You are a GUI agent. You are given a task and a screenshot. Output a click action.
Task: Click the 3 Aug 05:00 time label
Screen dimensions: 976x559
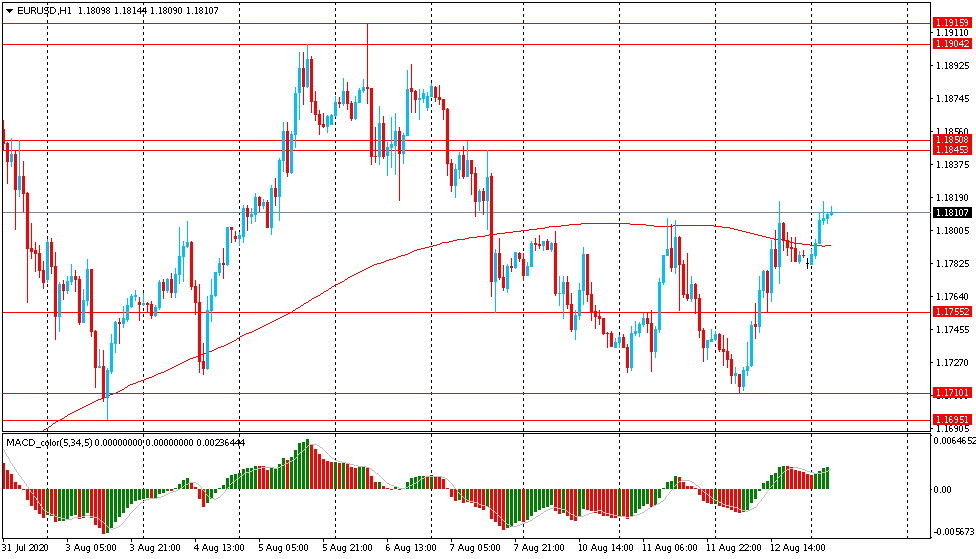pos(91,548)
